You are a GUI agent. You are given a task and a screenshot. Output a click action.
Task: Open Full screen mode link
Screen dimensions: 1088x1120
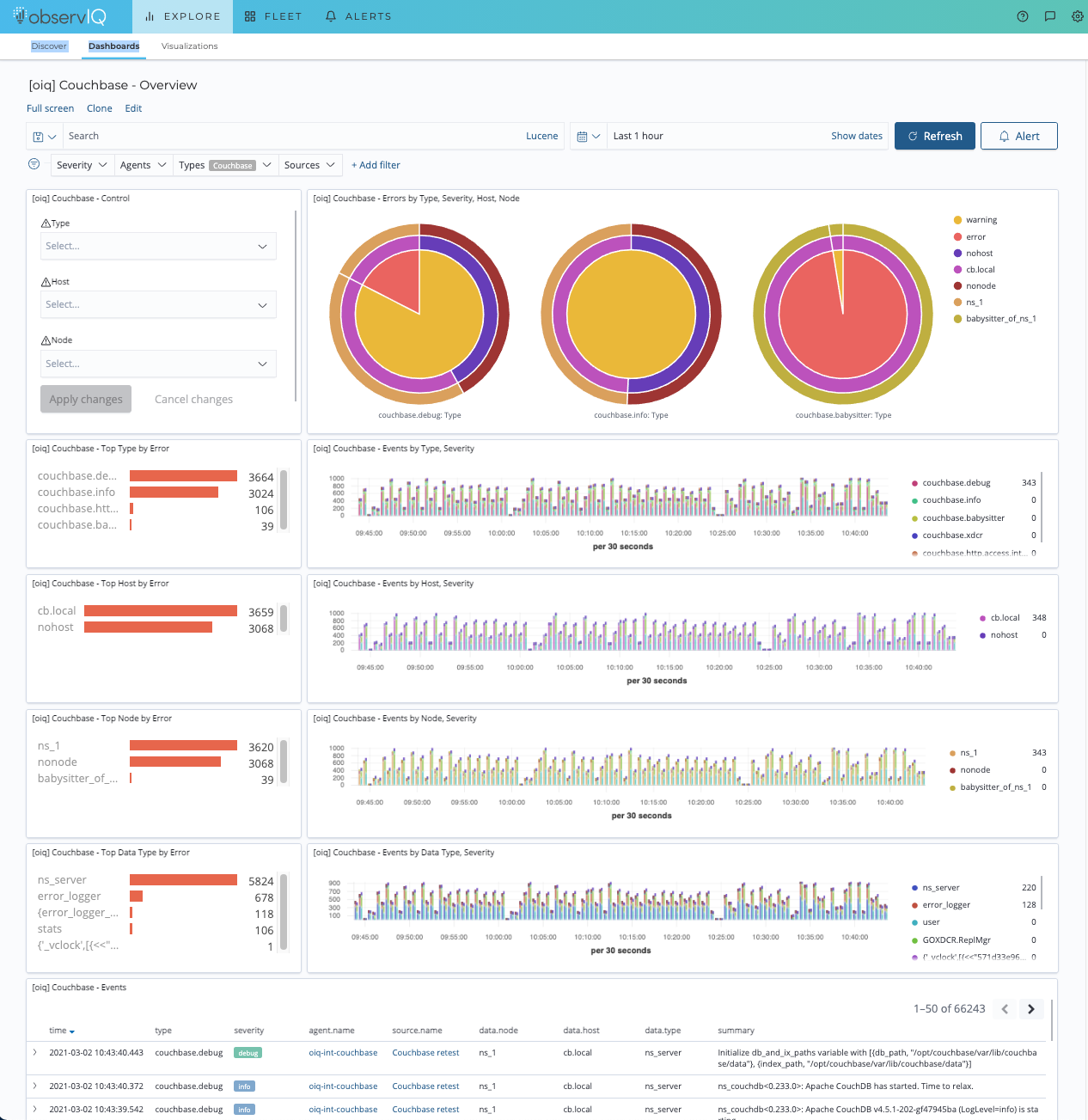tap(50, 108)
